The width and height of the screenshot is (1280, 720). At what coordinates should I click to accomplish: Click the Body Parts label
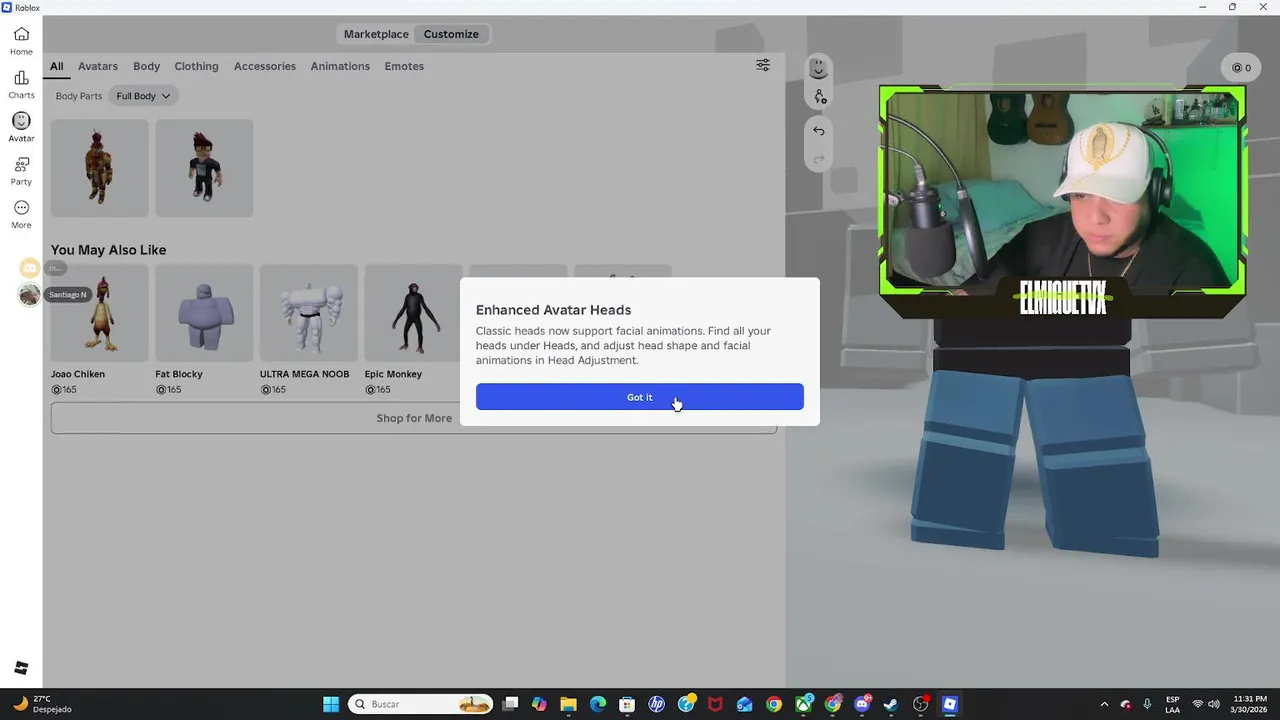click(79, 96)
